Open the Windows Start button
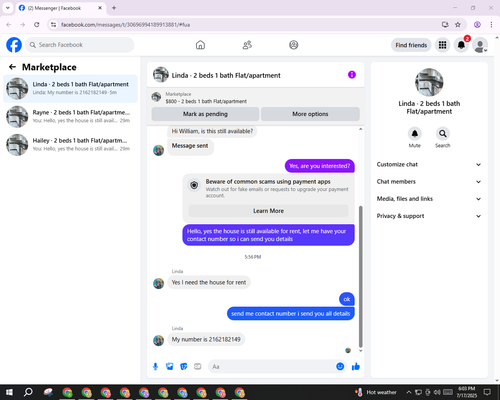This screenshot has width=500, height=400. tap(9, 392)
